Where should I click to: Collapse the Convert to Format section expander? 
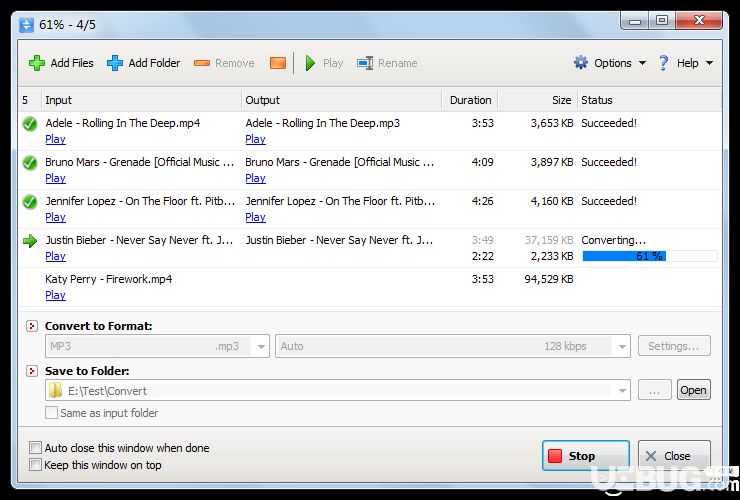coord(32,326)
